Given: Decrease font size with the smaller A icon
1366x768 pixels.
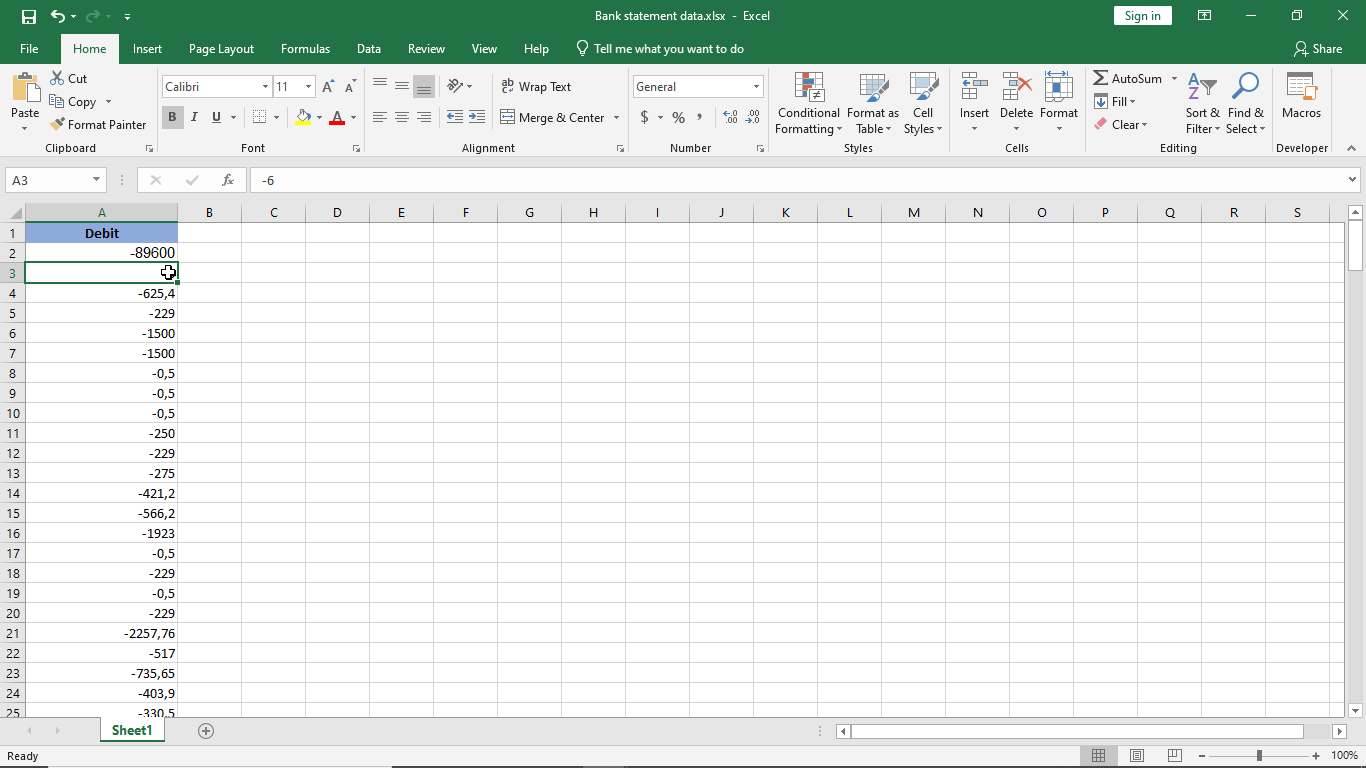Looking at the screenshot, I should [349, 87].
